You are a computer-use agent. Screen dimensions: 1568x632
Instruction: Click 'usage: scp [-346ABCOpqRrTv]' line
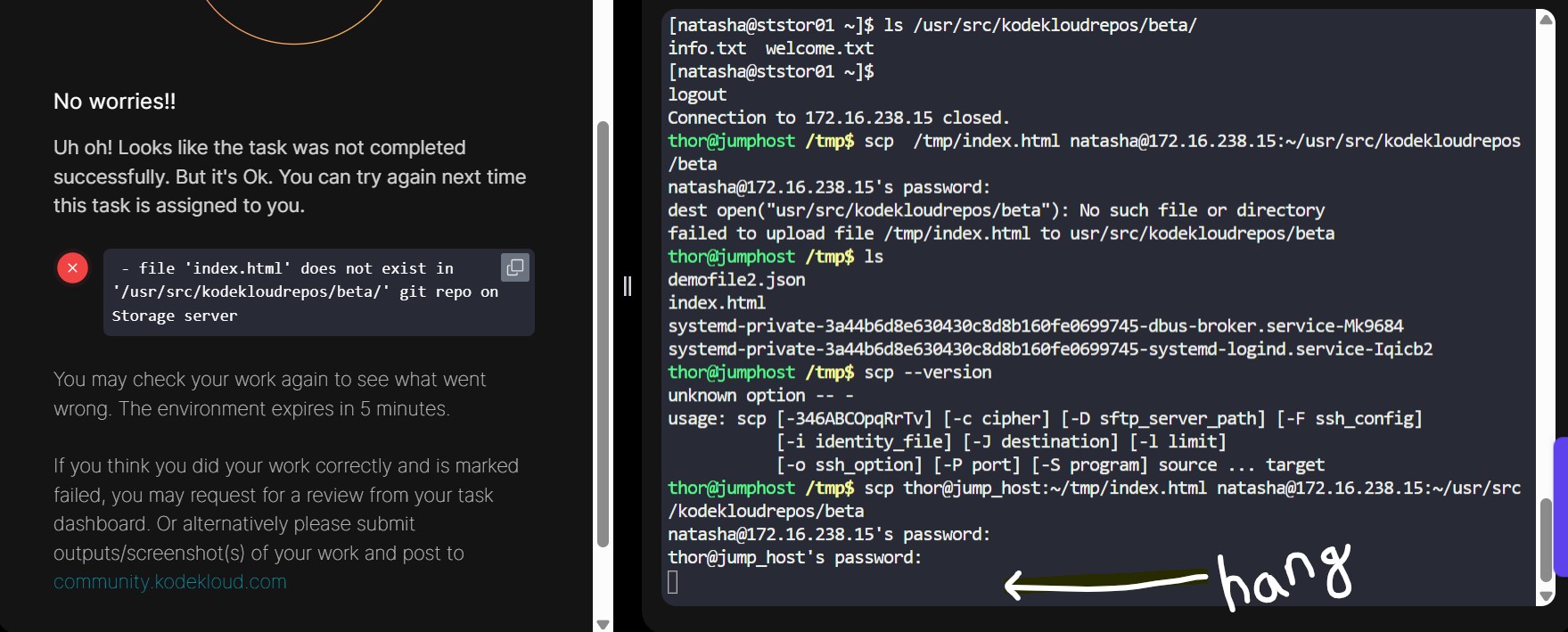point(1045,419)
